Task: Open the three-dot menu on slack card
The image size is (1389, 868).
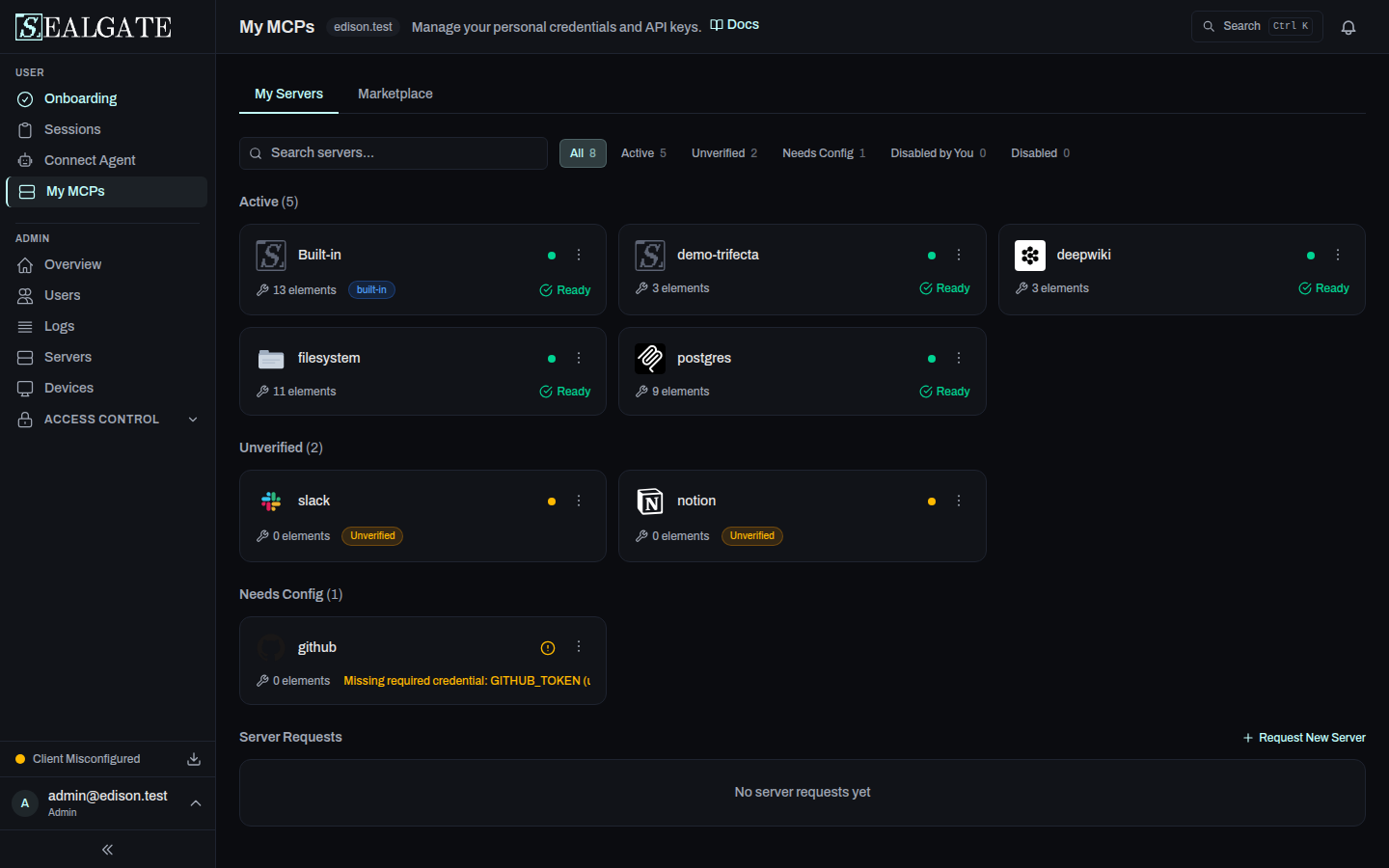Action: [579, 501]
